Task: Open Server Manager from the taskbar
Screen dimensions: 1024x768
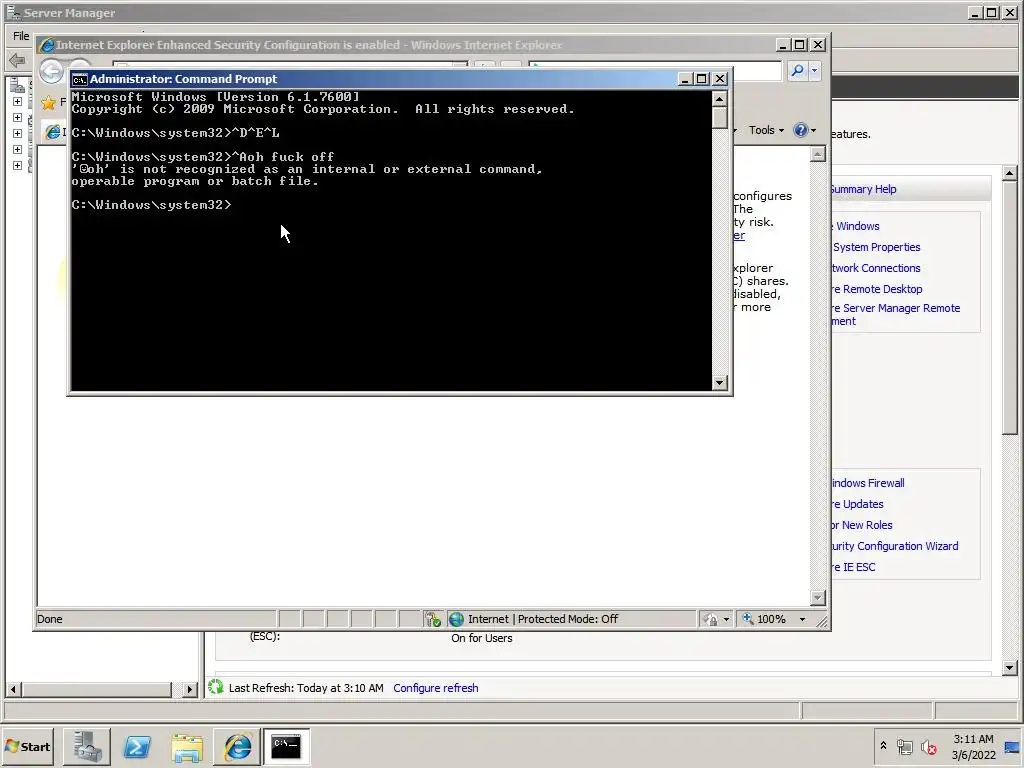Action: click(87, 746)
